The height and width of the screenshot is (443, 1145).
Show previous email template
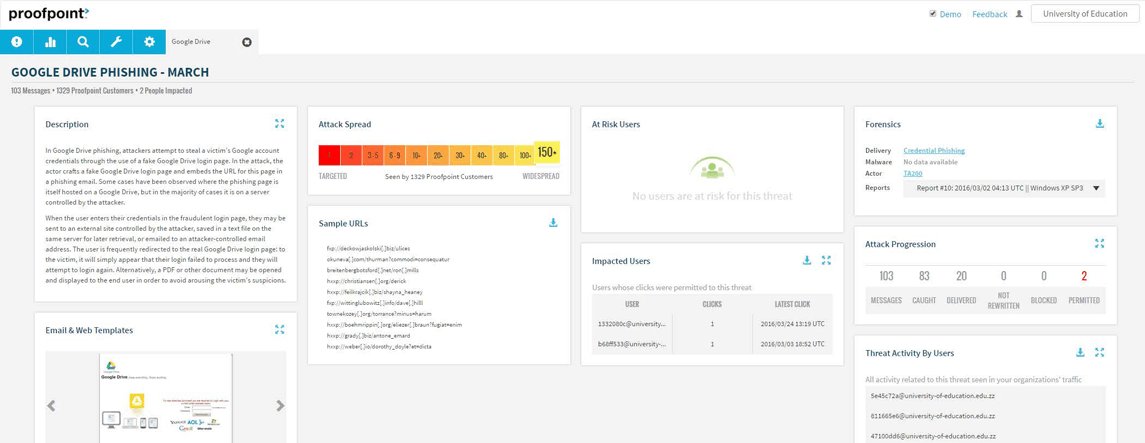point(51,406)
